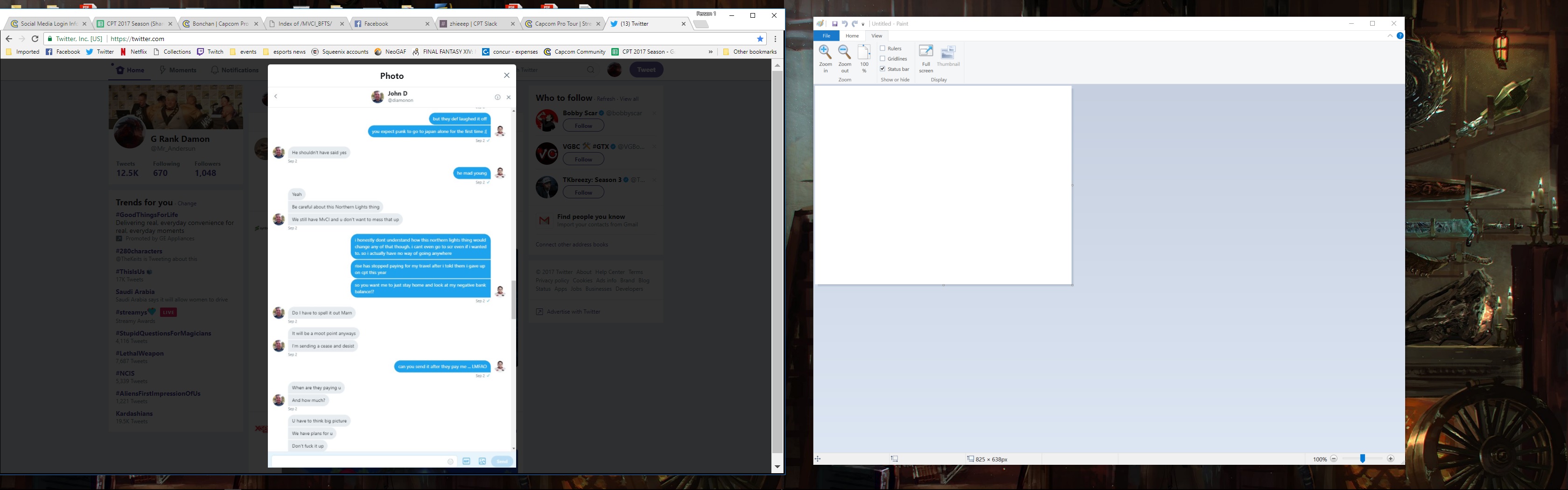Select the View tab in Paint

click(876, 36)
